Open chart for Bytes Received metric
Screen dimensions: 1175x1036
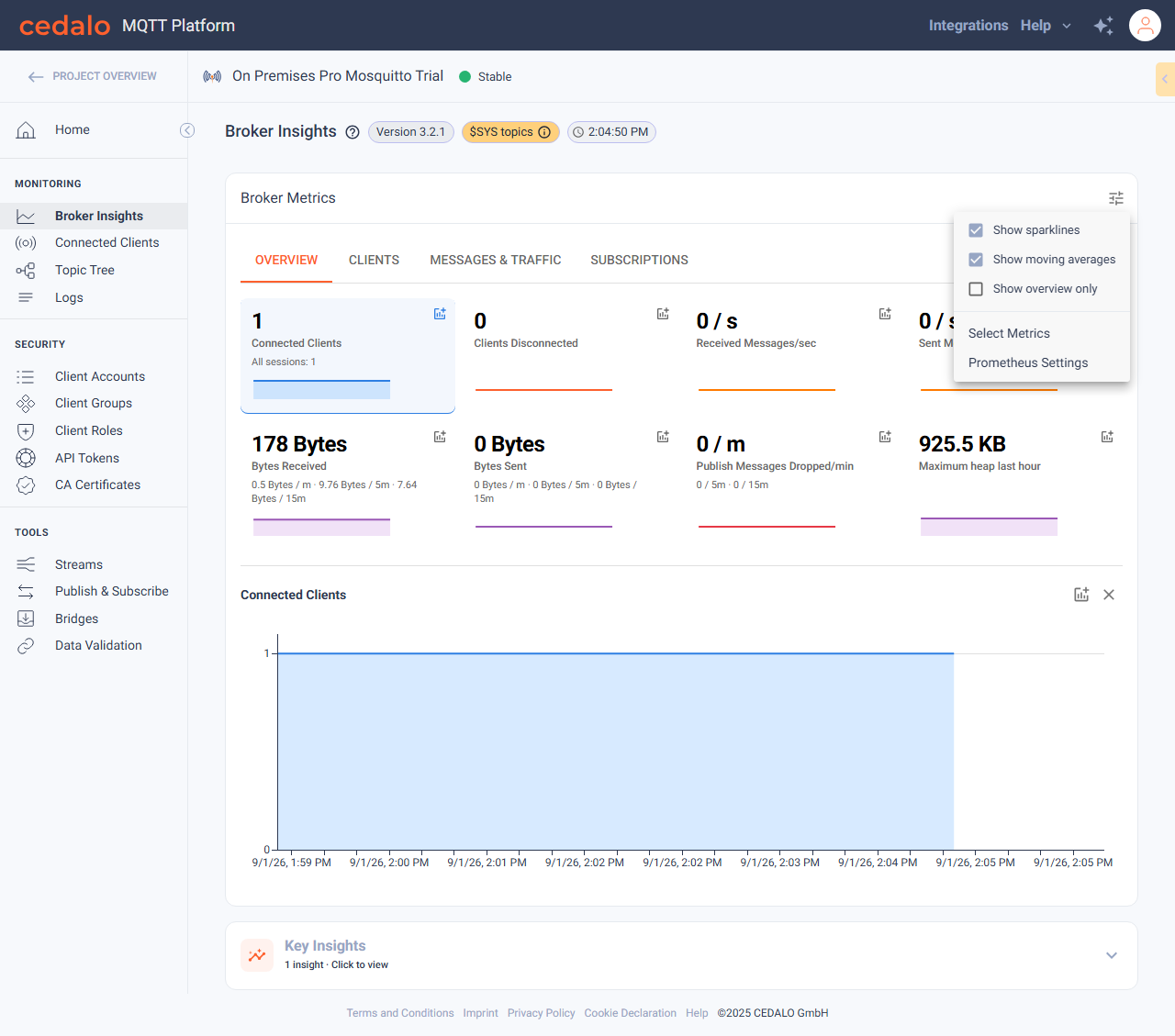[x=440, y=437]
